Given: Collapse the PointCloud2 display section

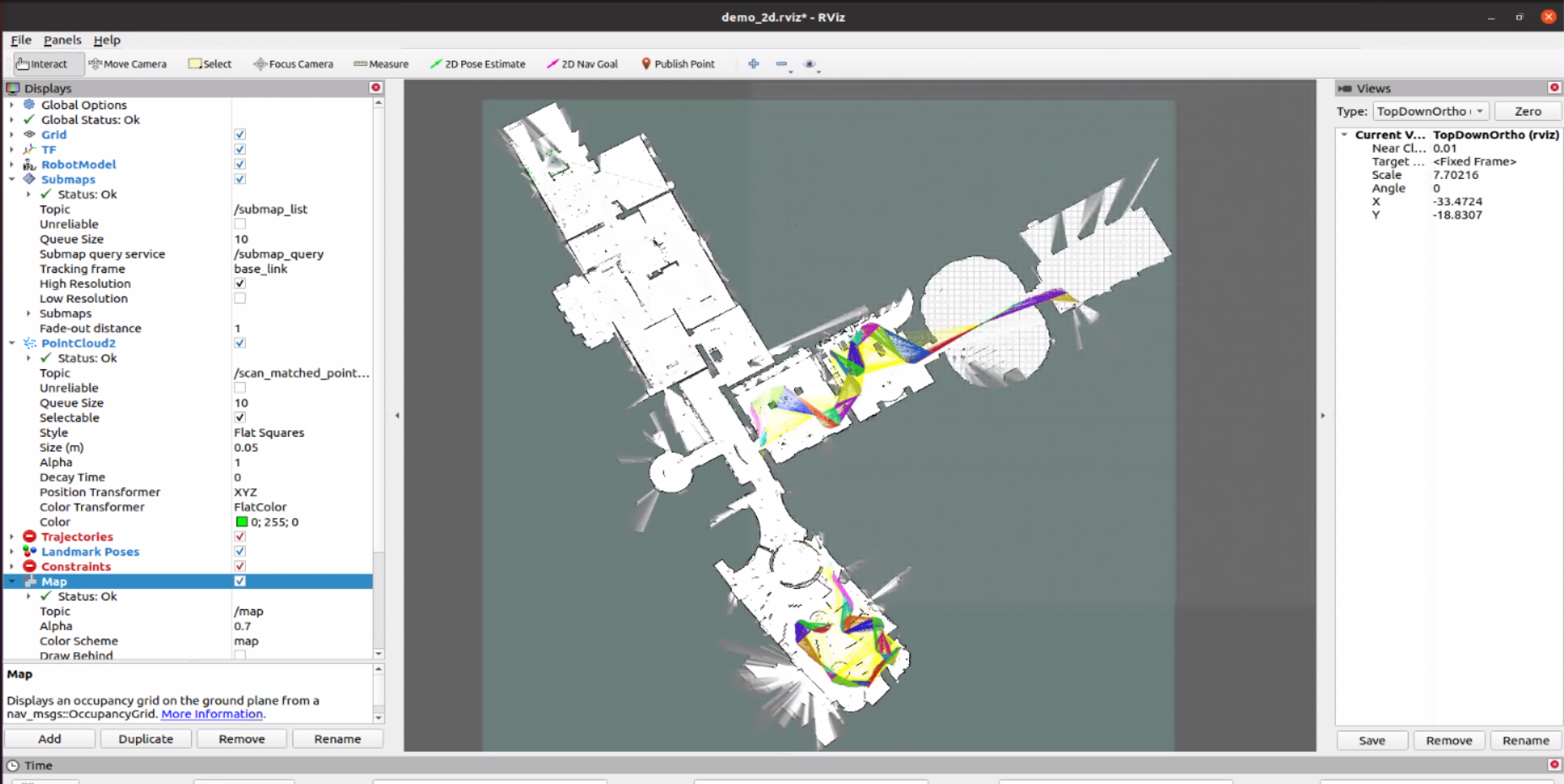Looking at the screenshot, I should pyautogui.click(x=12, y=343).
